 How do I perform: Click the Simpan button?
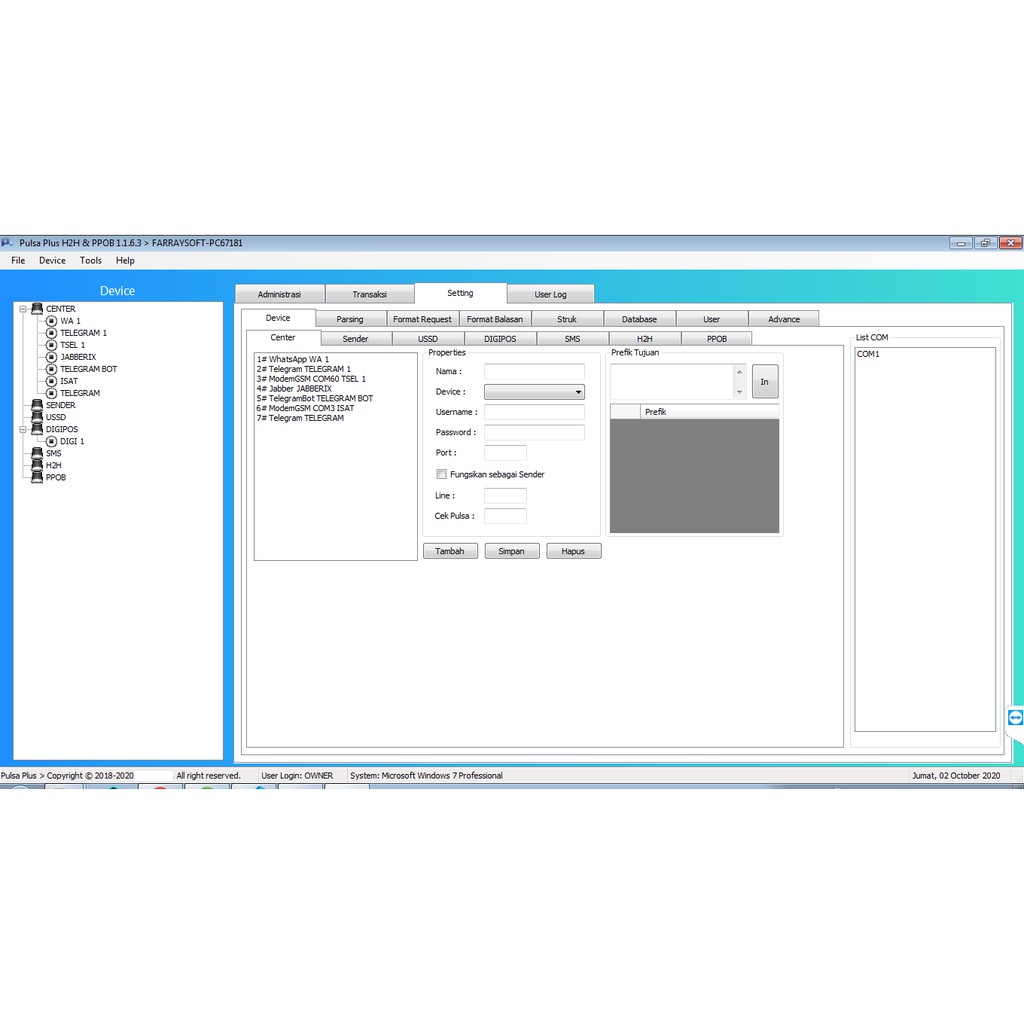click(x=511, y=551)
